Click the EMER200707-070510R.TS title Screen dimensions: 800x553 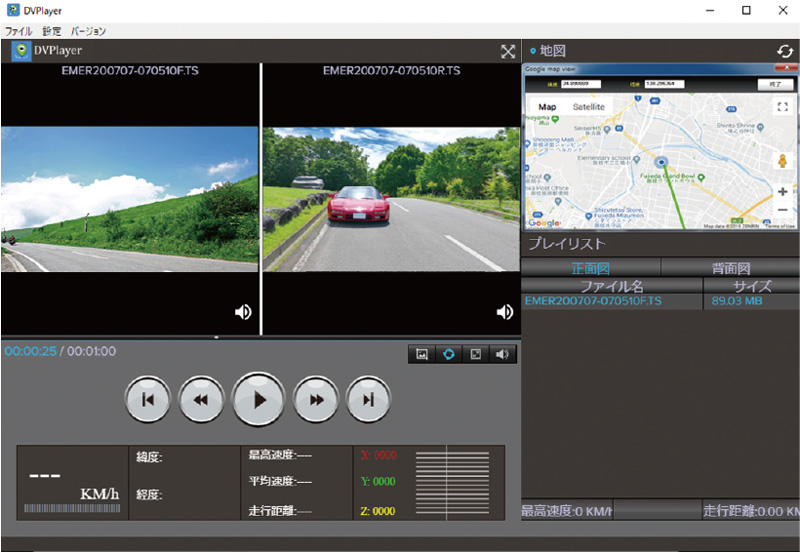click(x=391, y=70)
